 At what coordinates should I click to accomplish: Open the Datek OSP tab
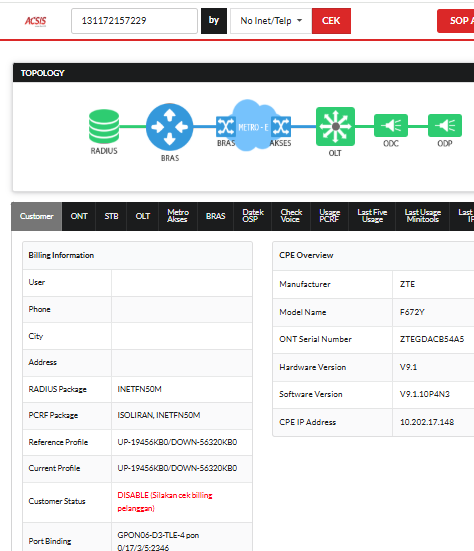click(x=253, y=216)
